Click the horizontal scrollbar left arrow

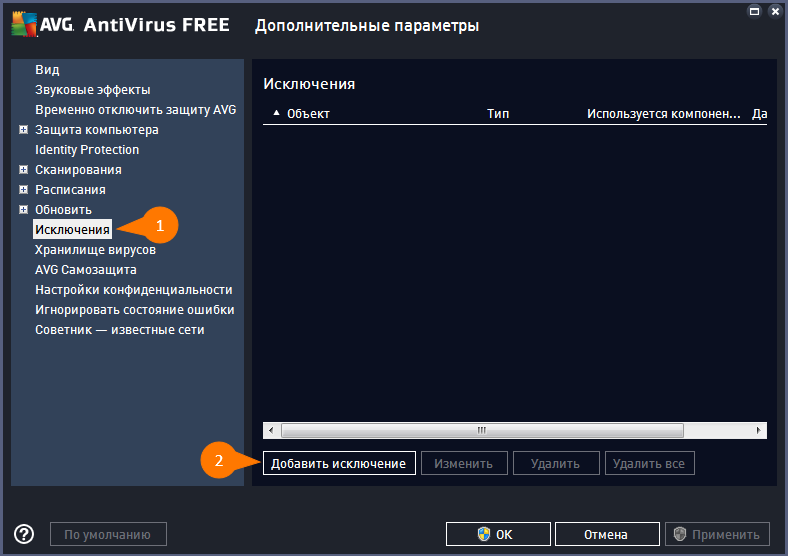271,430
